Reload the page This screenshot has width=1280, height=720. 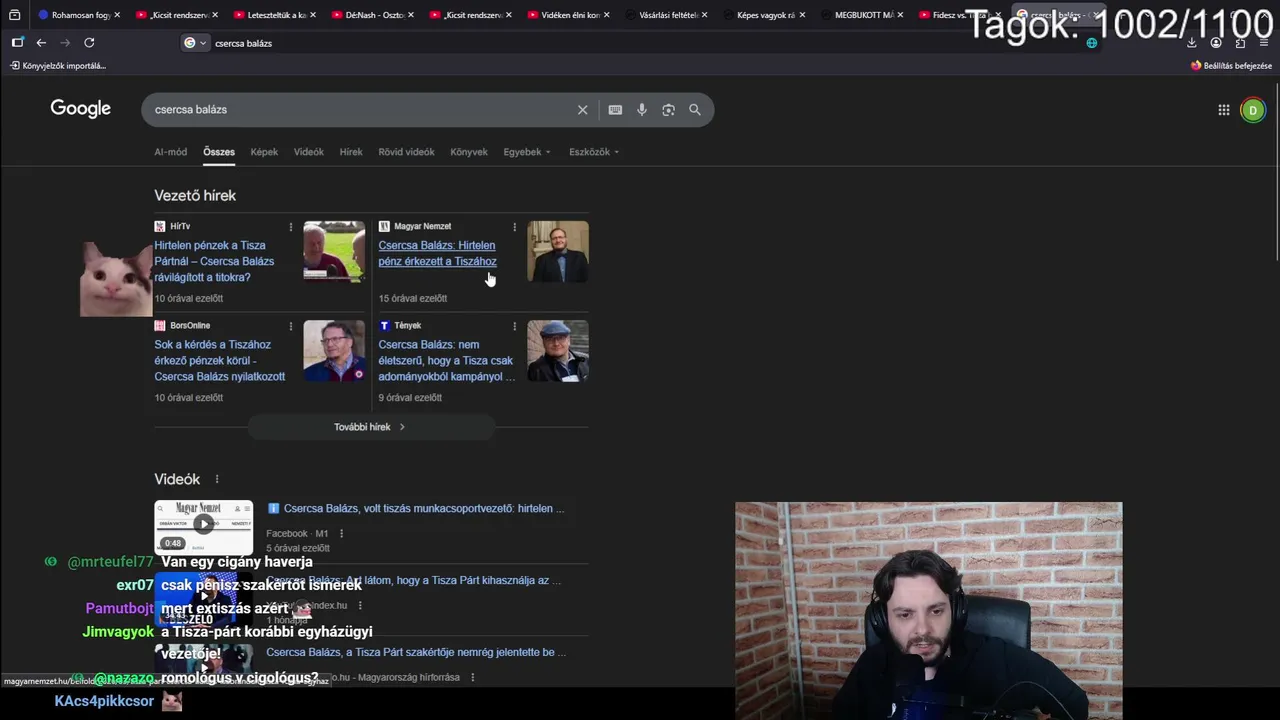(x=89, y=43)
